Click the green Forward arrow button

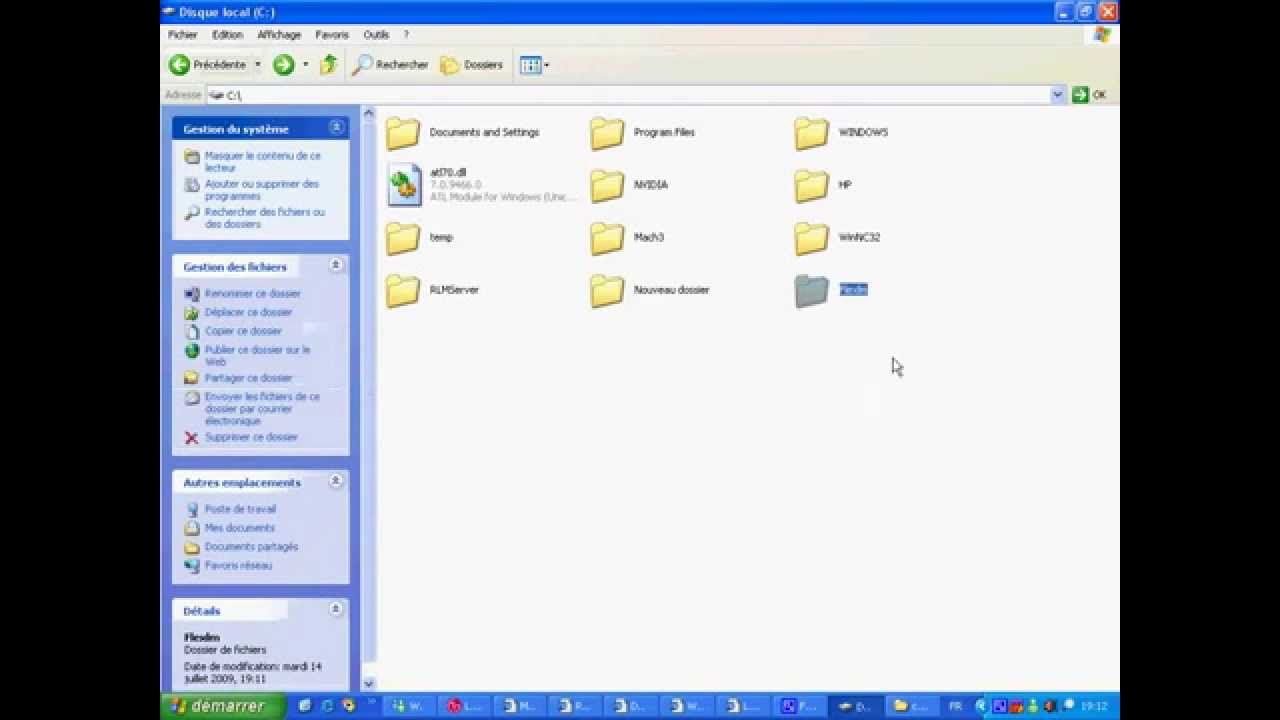tap(284, 65)
